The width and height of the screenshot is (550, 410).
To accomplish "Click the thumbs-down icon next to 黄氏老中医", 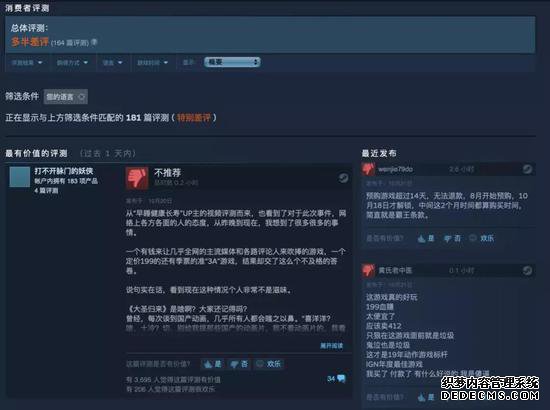I will 368,270.
